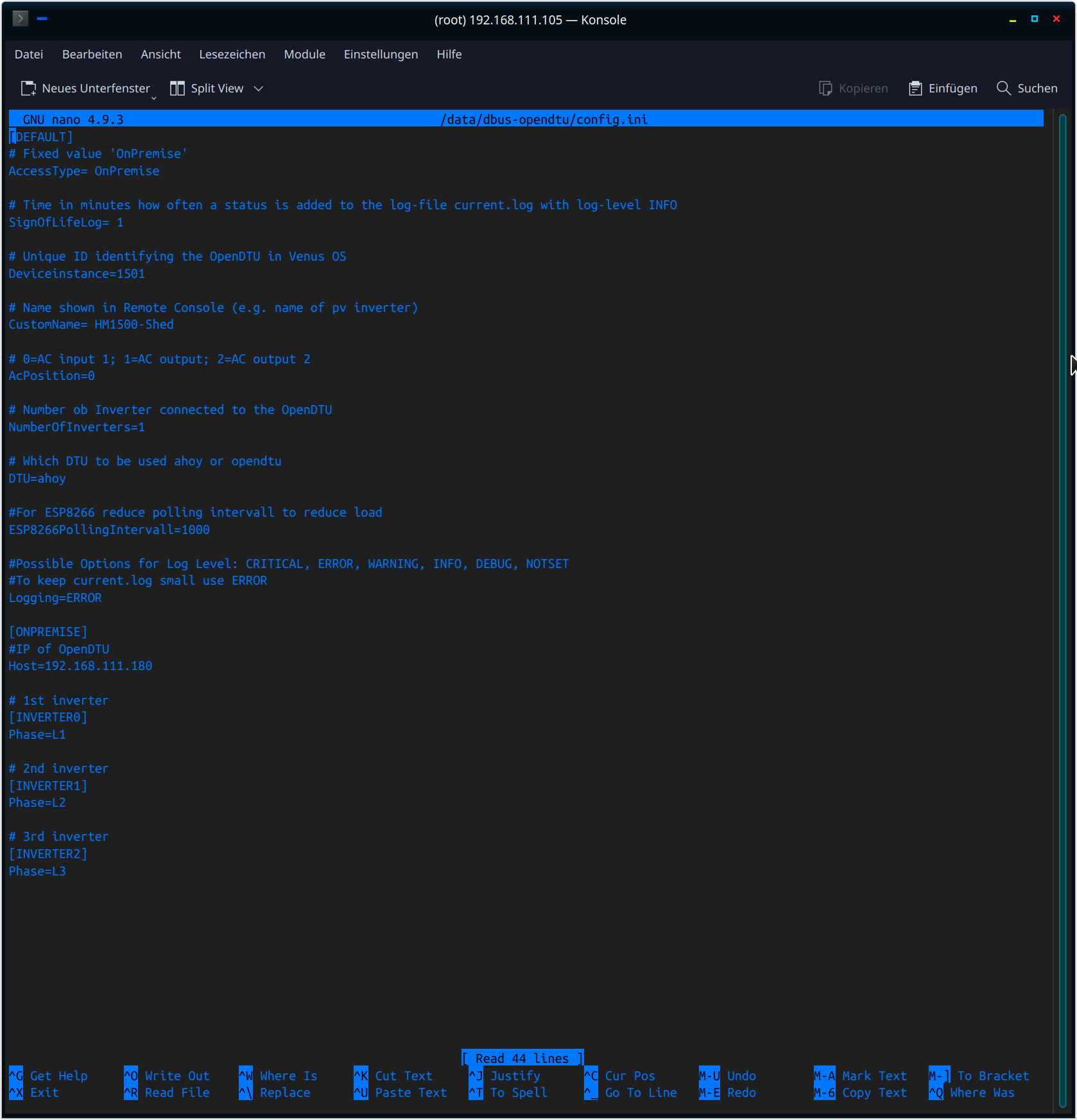Click the Konsole icon in the title bar

tap(20, 18)
